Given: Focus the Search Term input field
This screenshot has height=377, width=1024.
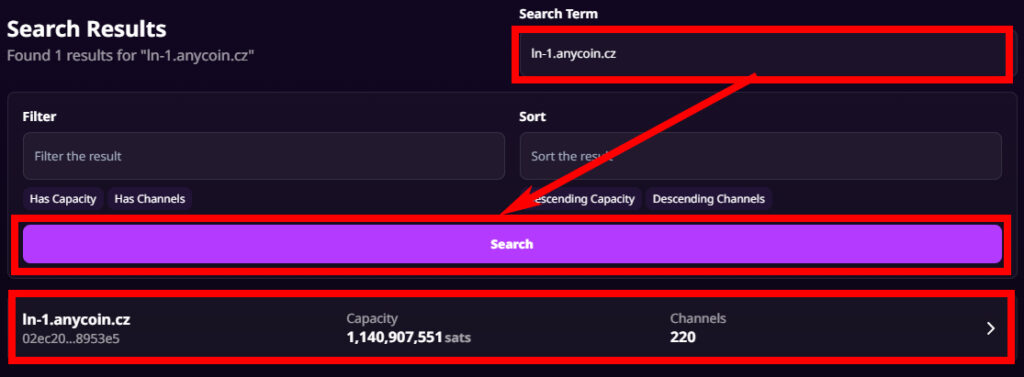Looking at the screenshot, I should pos(764,54).
